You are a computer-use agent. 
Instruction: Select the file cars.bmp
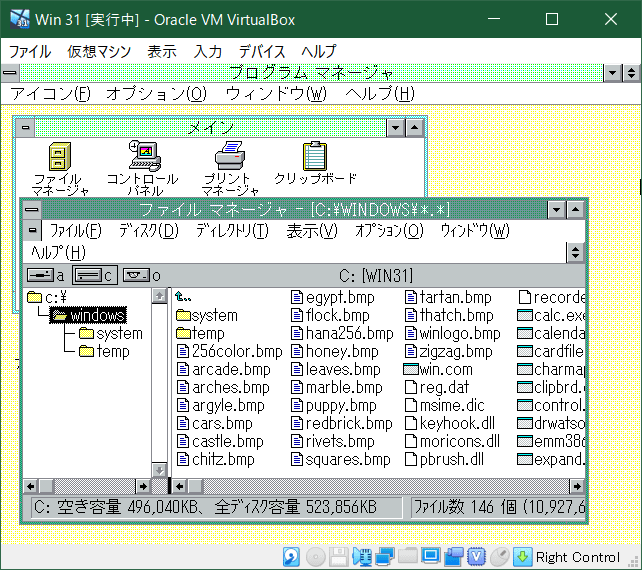click(215, 423)
